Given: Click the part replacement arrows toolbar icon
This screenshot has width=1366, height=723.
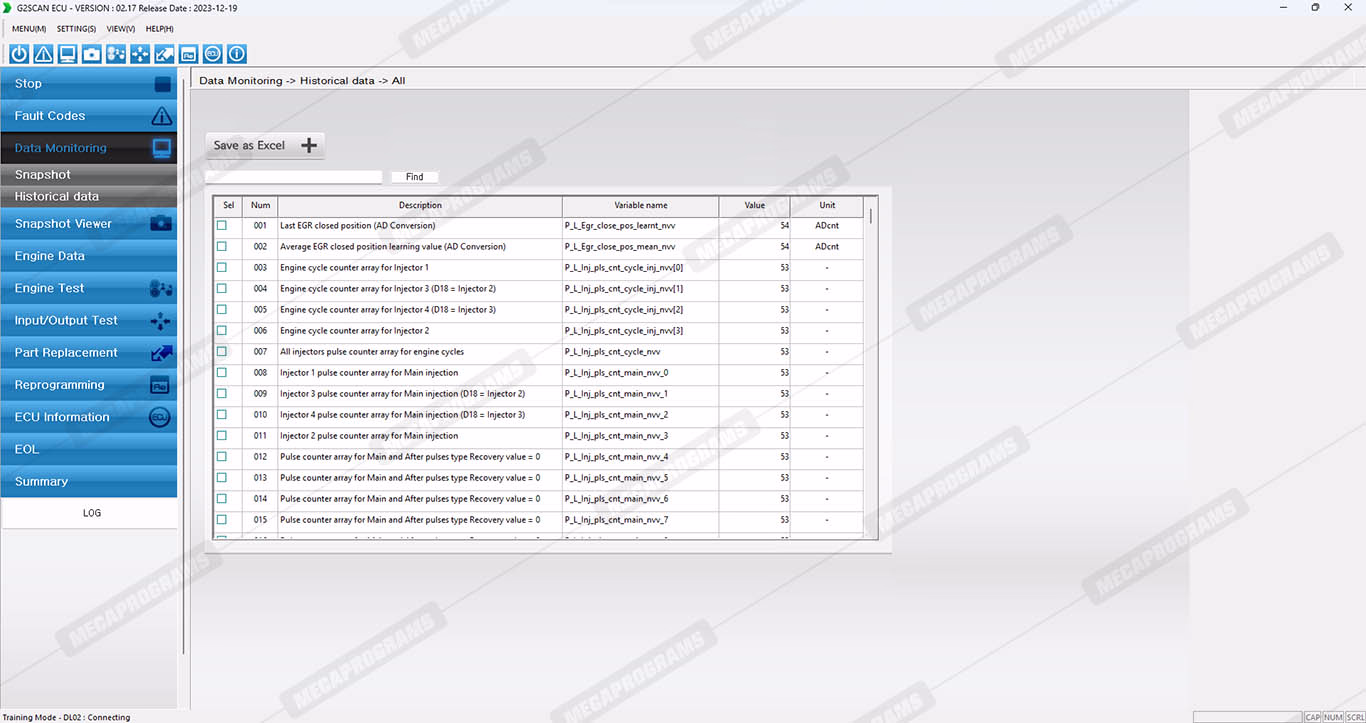Looking at the screenshot, I should click(164, 54).
